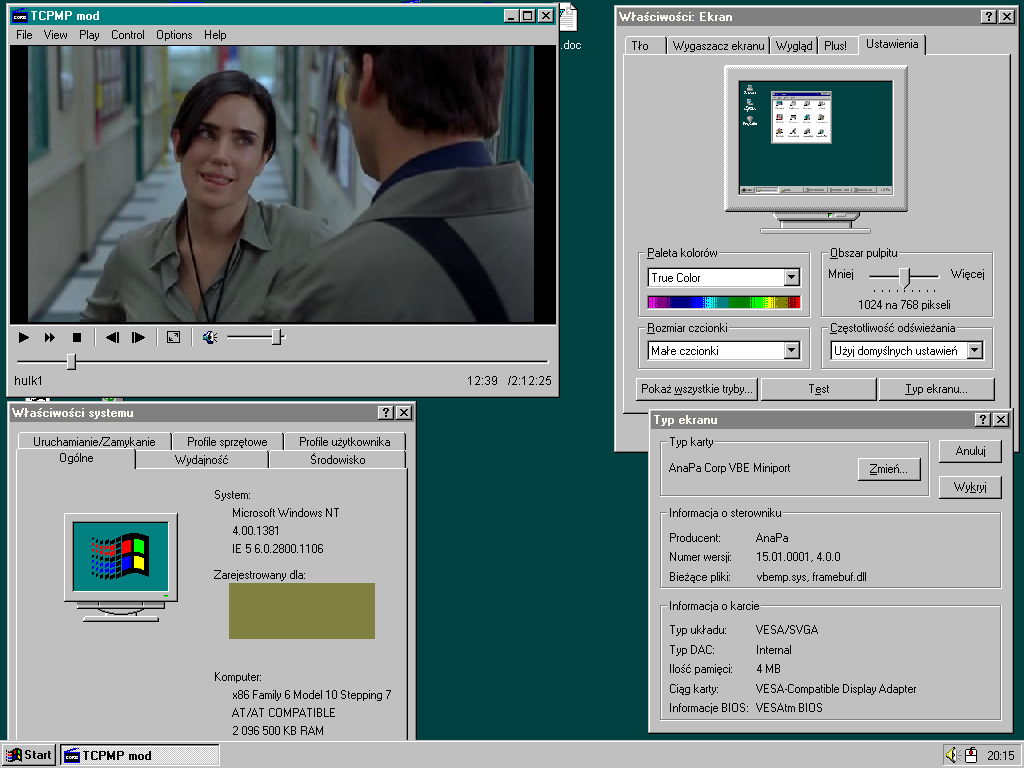Image resolution: width=1024 pixels, height=768 pixels.
Task: Click the TCPMP mod taskbar button
Action: 140,756
